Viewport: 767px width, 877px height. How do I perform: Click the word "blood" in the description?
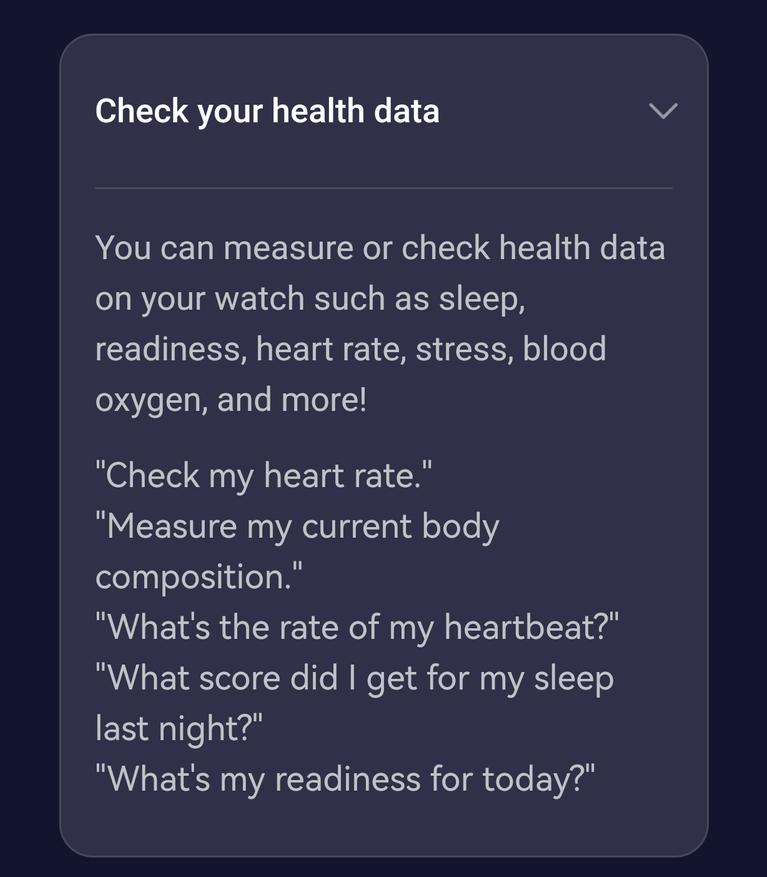tap(564, 349)
